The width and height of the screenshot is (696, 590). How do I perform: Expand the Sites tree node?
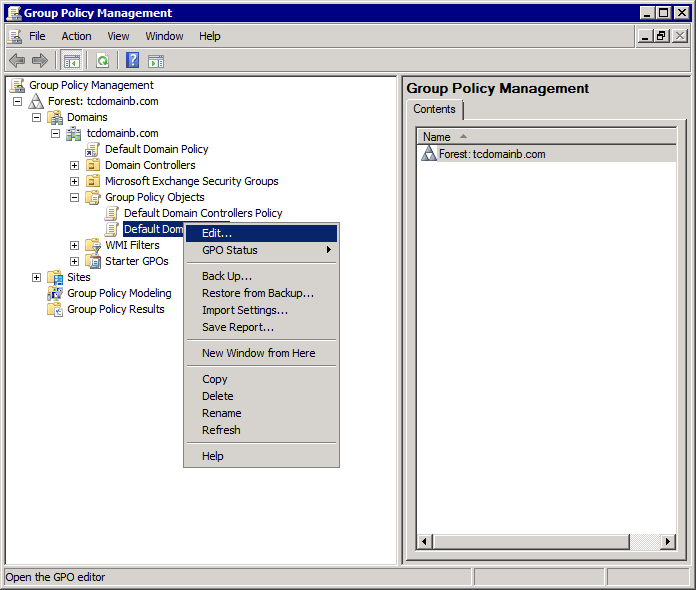coord(36,277)
